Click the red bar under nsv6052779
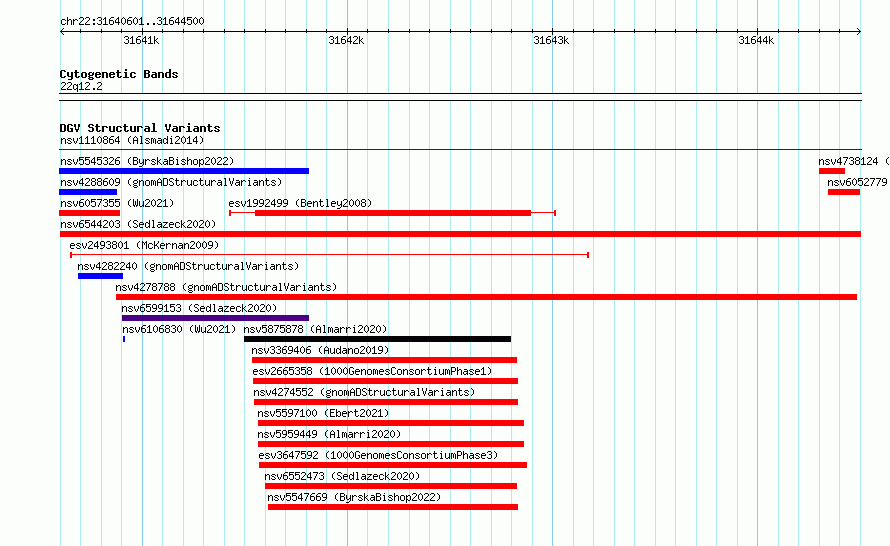890x546 pixels. point(843,192)
